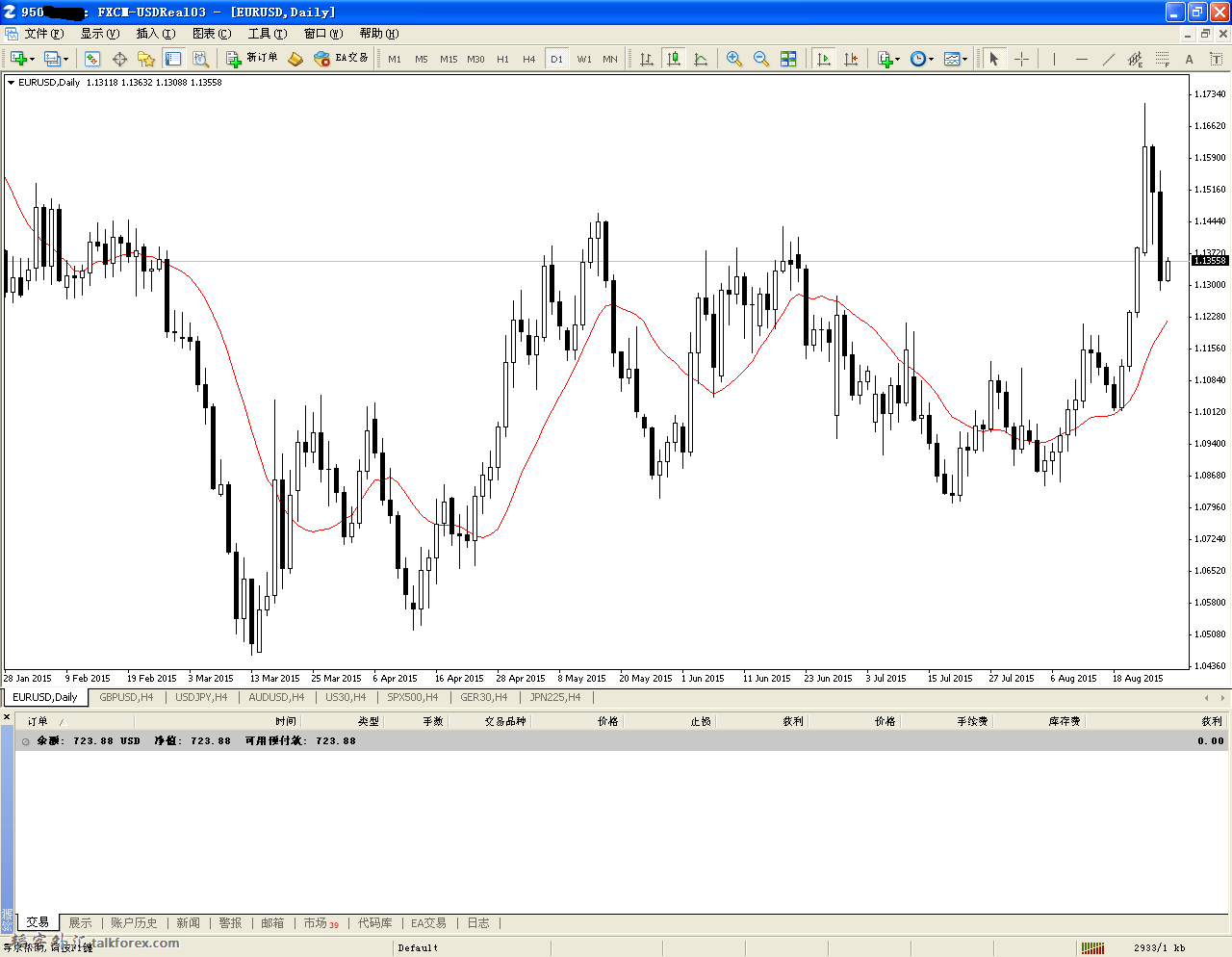The width and height of the screenshot is (1232, 957).
Task: Switch to USDJPY,H4 chart tab
Action: [x=201, y=697]
